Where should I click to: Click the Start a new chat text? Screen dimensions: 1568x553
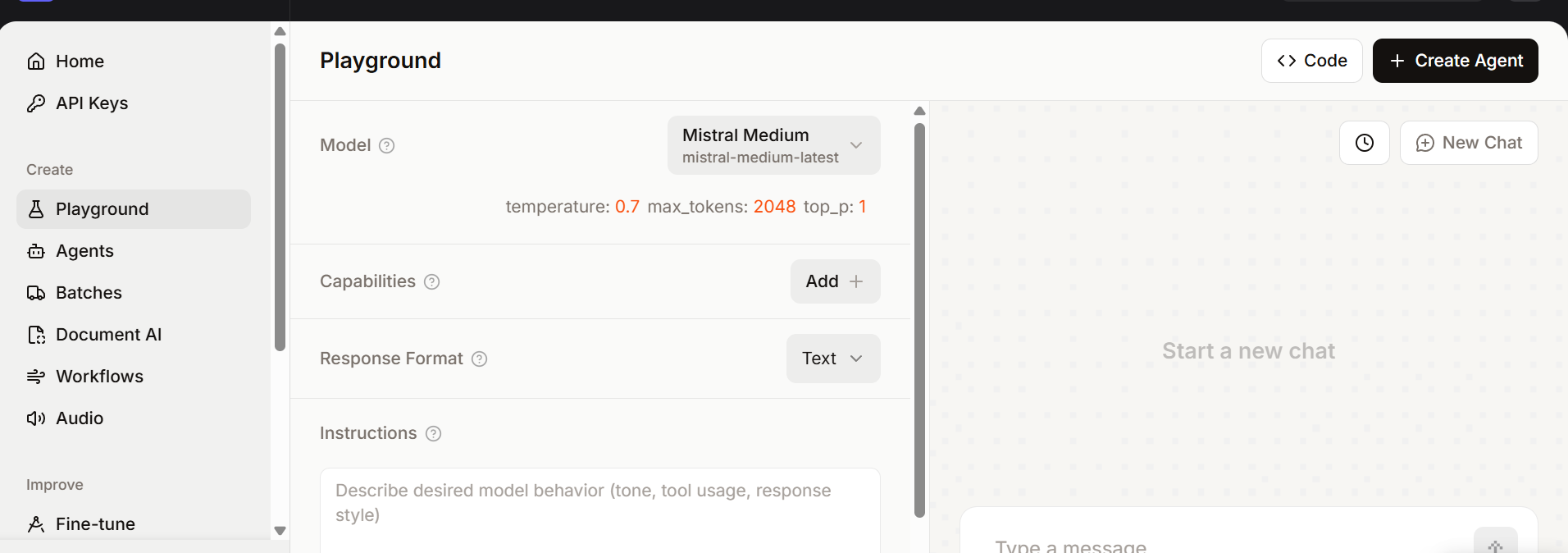[1248, 351]
